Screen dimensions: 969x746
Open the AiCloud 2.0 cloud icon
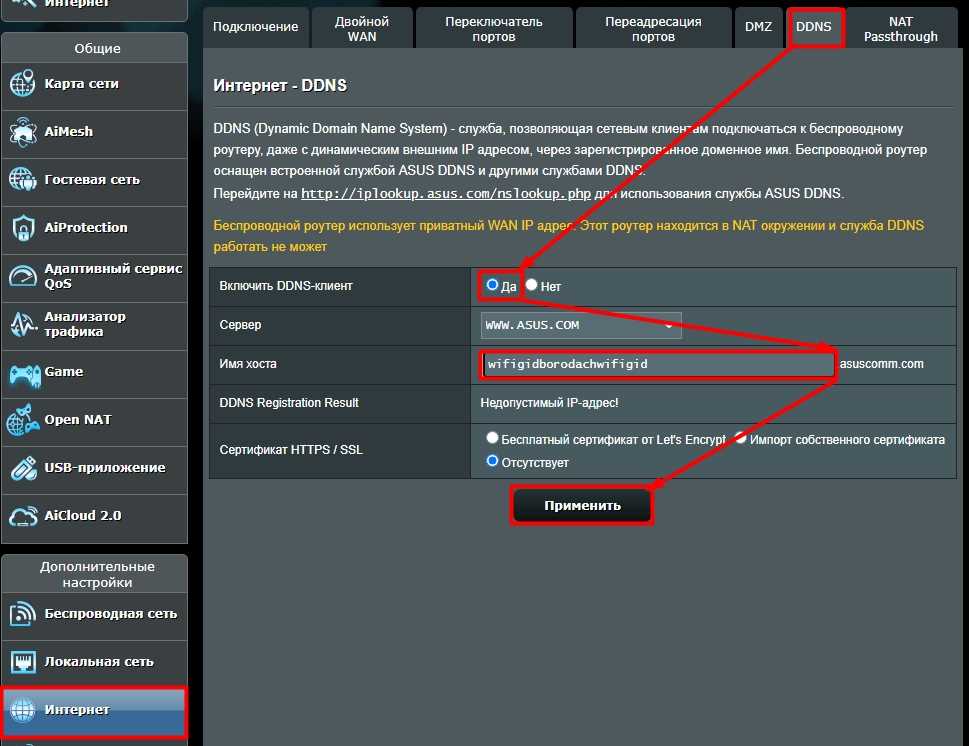coord(23,516)
